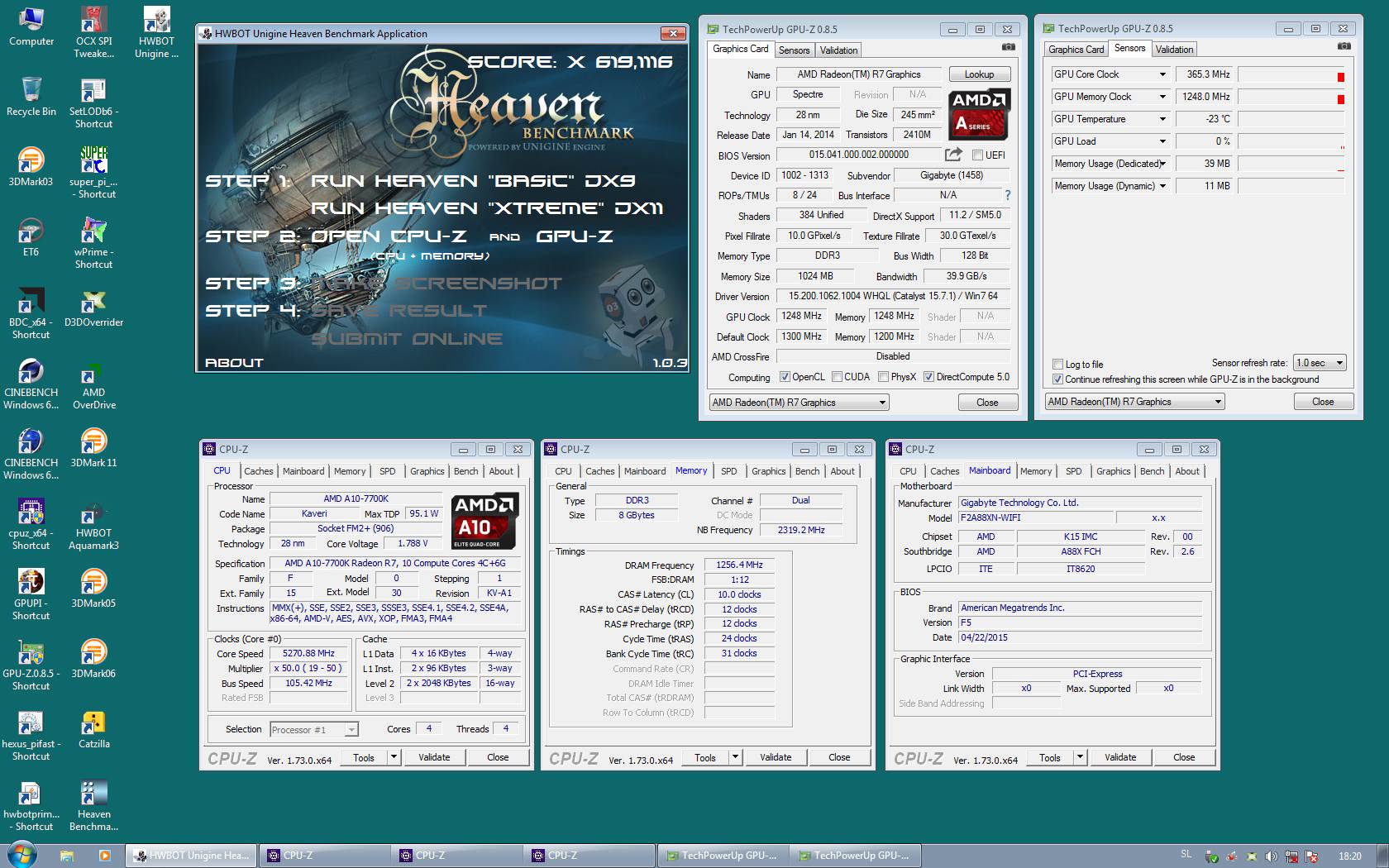Enable the Log to file checkbox
Viewport: 1389px width, 868px height.
click(x=1057, y=365)
